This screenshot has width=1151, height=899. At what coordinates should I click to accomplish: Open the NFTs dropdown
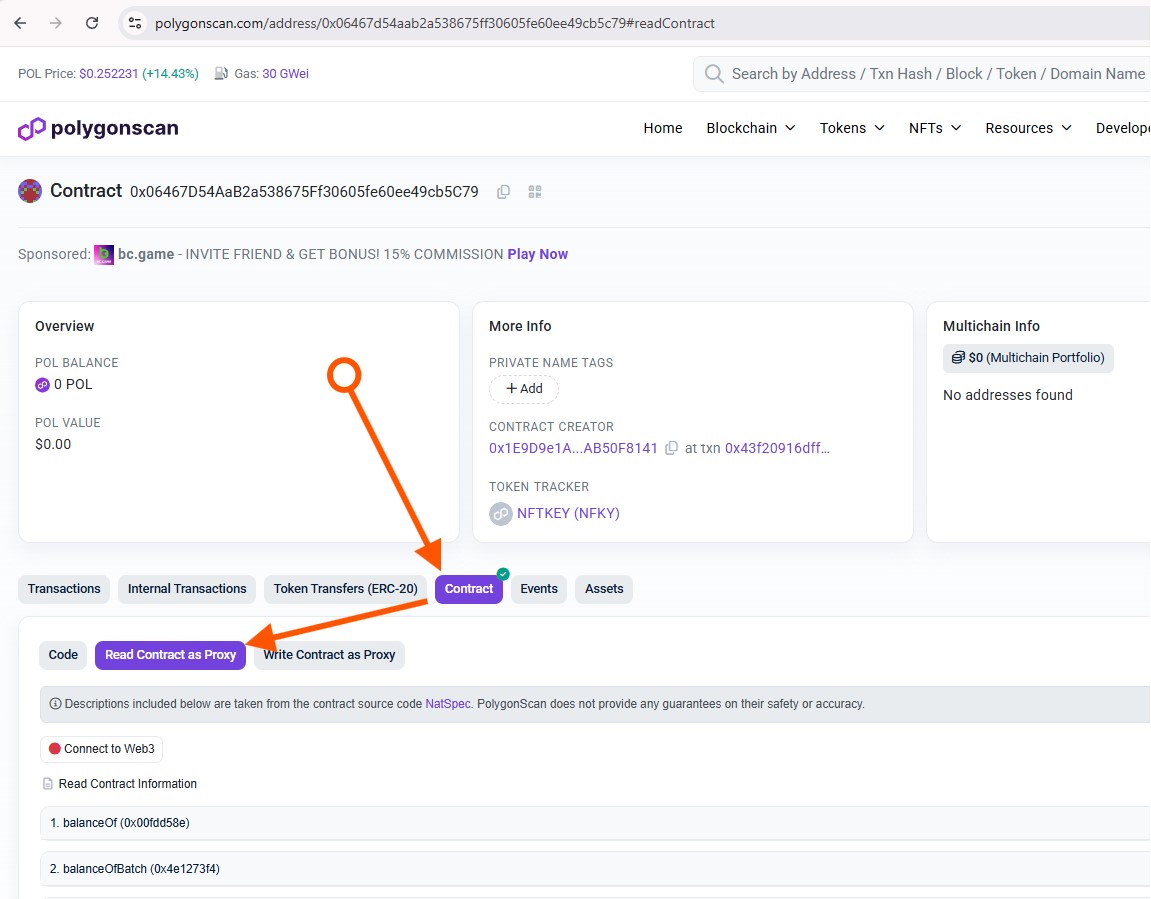pos(934,128)
